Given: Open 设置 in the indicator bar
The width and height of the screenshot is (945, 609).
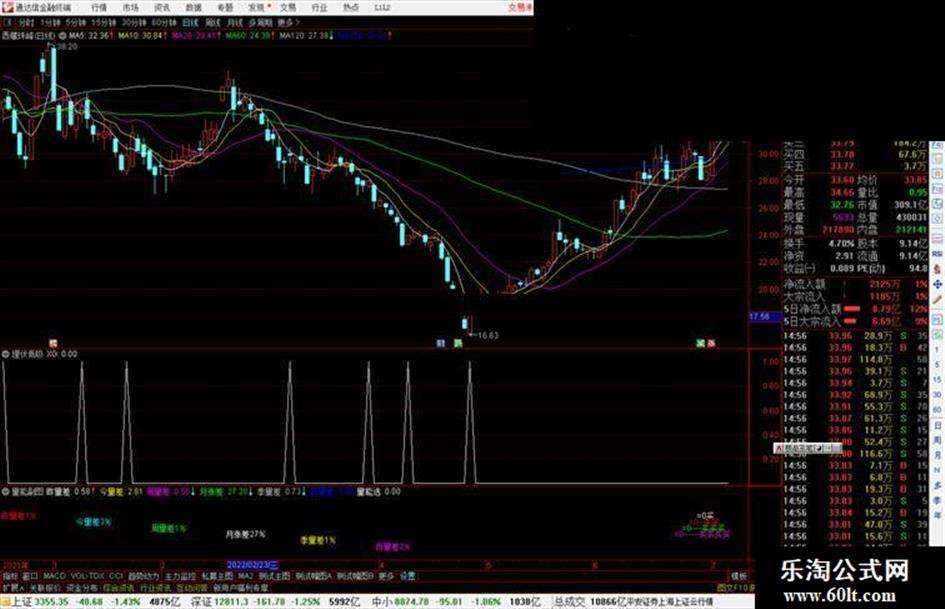Looking at the screenshot, I should 407,576.
